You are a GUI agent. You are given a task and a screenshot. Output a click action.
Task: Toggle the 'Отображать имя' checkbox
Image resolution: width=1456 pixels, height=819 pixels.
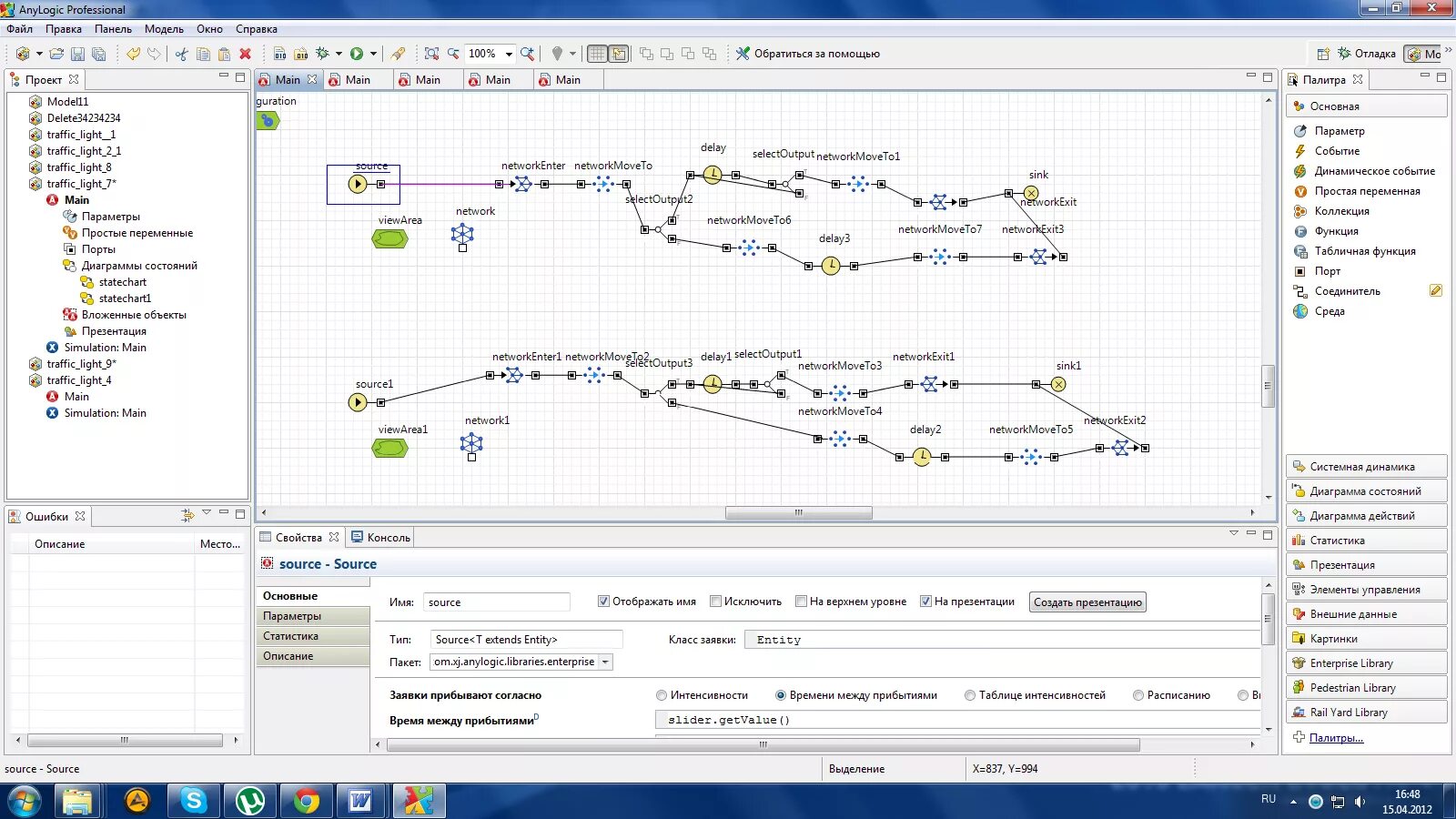point(603,602)
